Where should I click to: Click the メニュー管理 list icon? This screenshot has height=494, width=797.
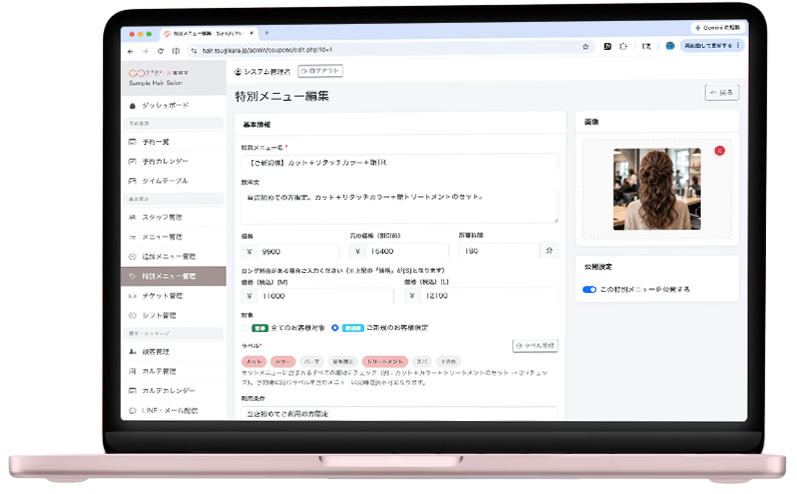(x=133, y=237)
